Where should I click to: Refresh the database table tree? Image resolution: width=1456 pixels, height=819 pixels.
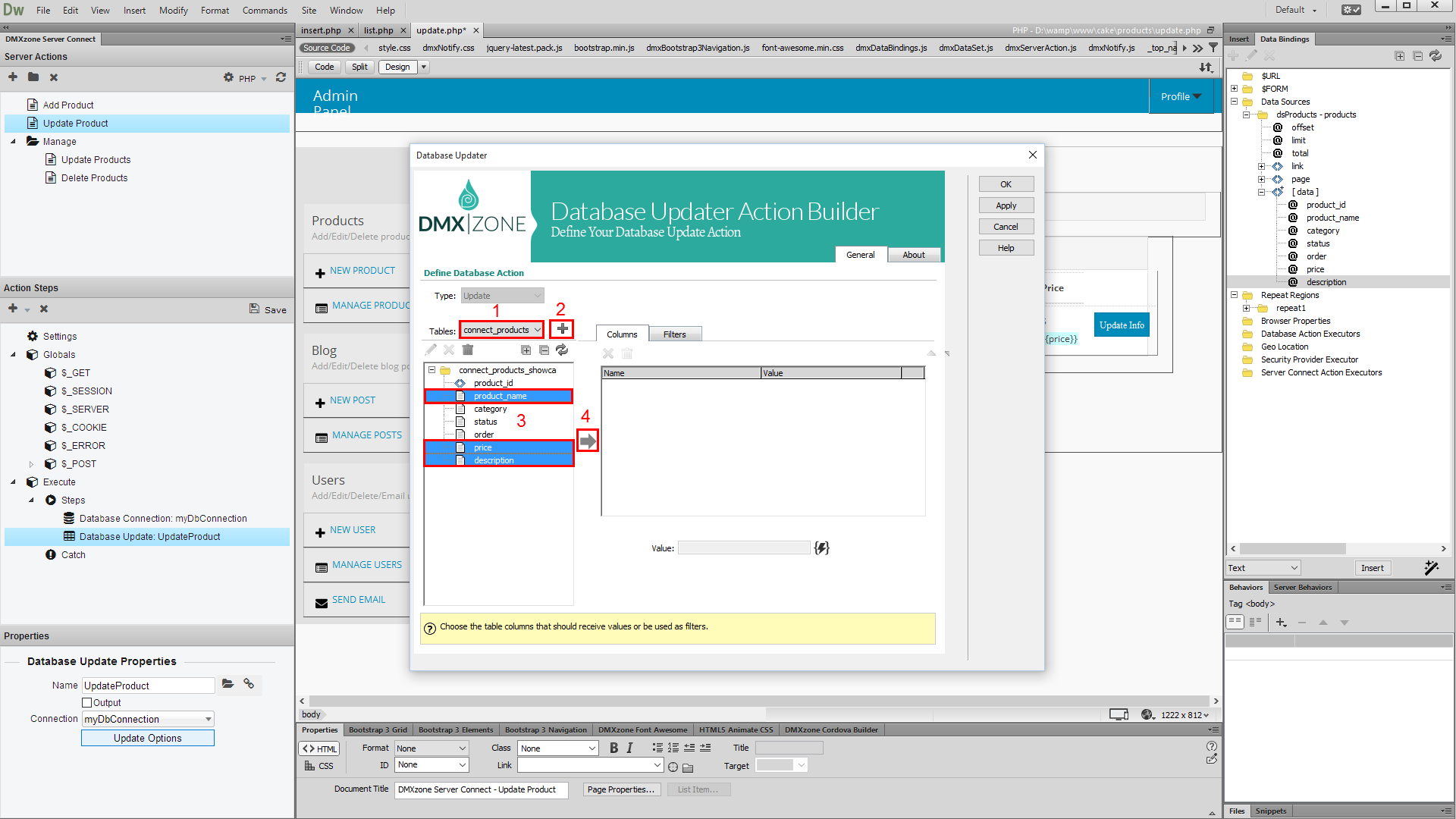(x=562, y=350)
